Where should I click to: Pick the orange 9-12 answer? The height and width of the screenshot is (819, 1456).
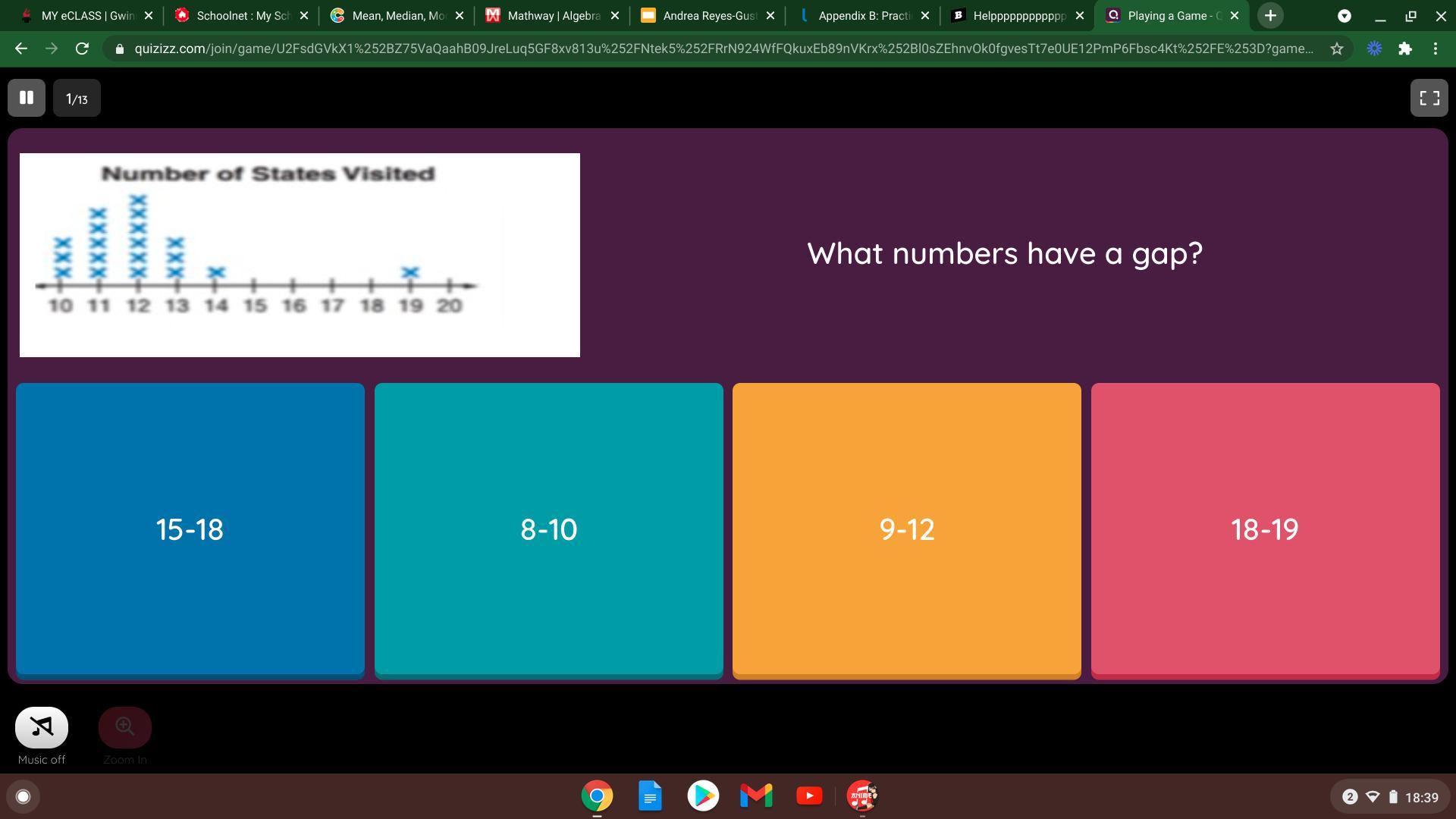(x=906, y=529)
